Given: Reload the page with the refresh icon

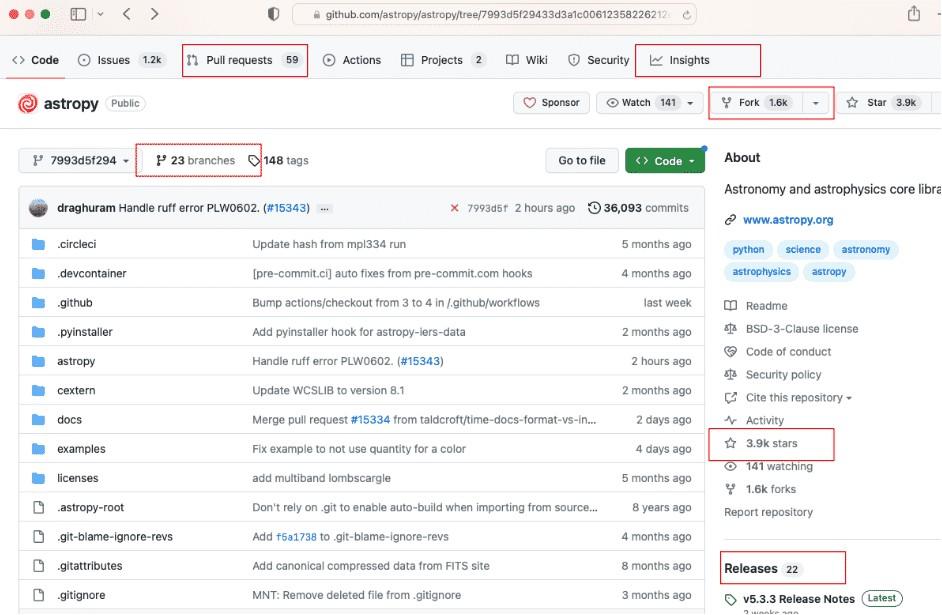Looking at the screenshot, I should (x=686, y=15).
